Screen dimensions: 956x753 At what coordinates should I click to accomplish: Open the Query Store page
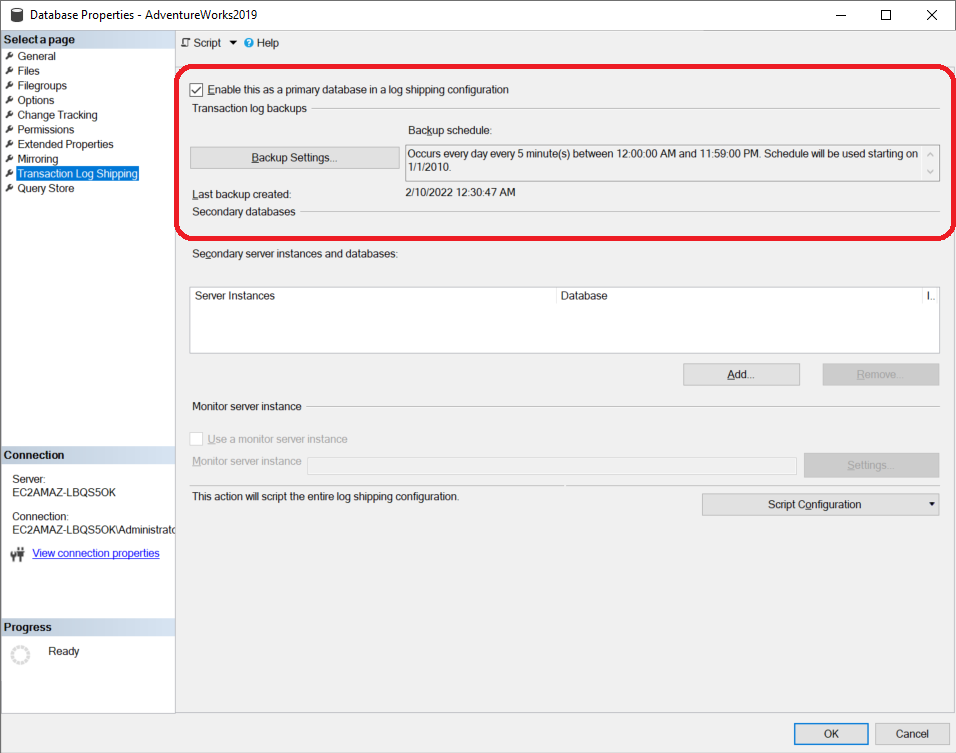(x=46, y=188)
